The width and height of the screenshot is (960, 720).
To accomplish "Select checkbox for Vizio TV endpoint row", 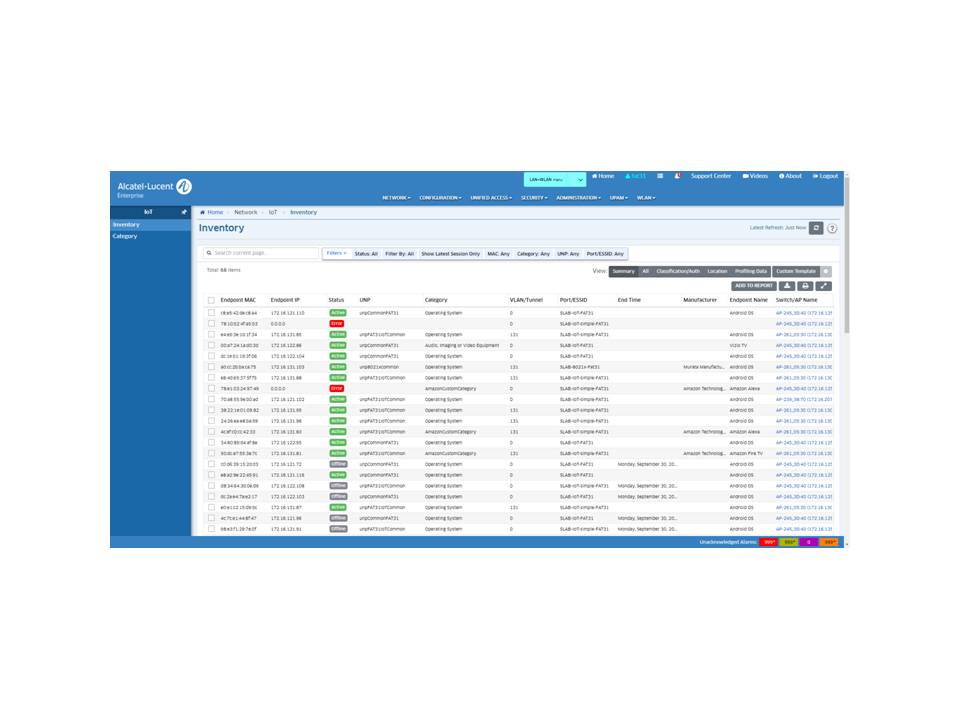I will tap(211, 345).
